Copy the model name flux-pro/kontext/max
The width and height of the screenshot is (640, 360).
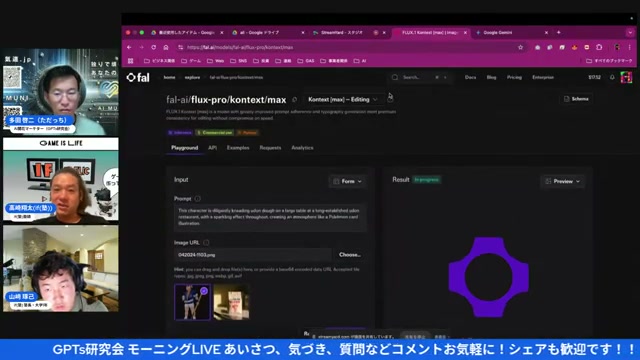pos(294,100)
